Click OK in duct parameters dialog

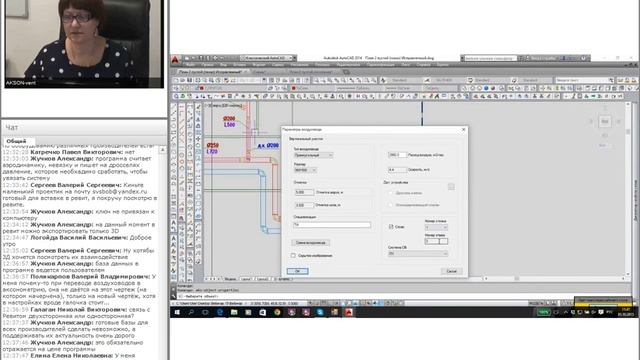[298, 271]
